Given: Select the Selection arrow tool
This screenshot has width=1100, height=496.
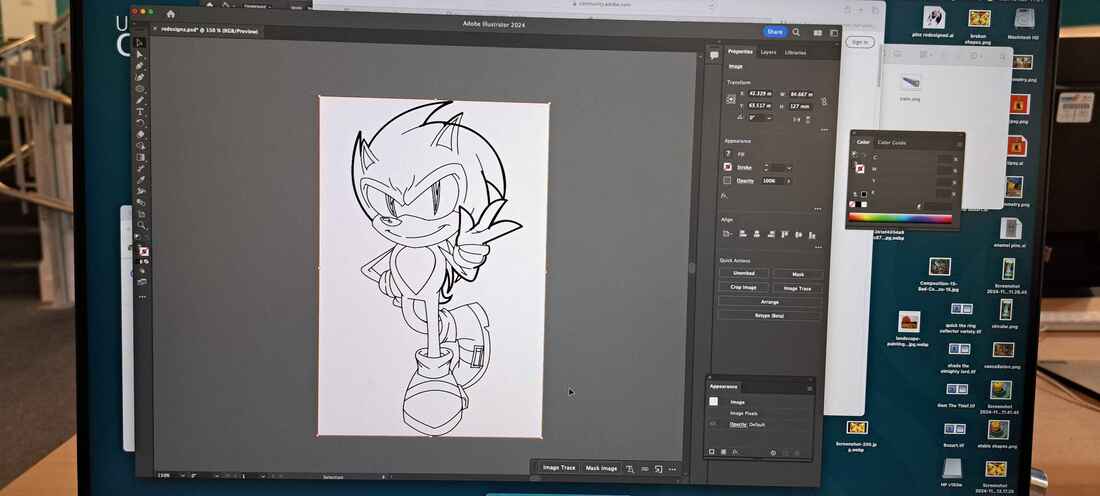Looking at the screenshot, I should coord(140,43).
